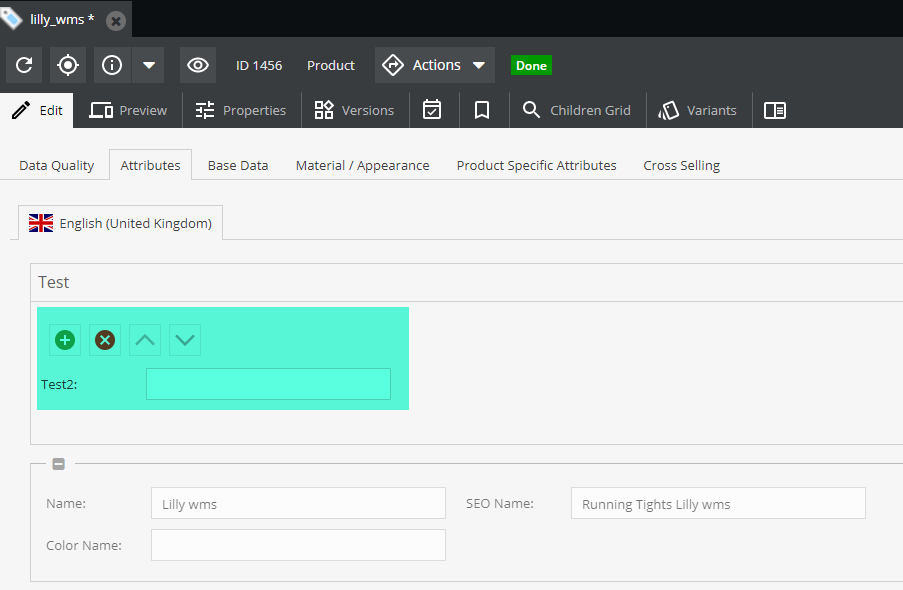Click the Name input field

pyautogui.click(x=298, y=504)
